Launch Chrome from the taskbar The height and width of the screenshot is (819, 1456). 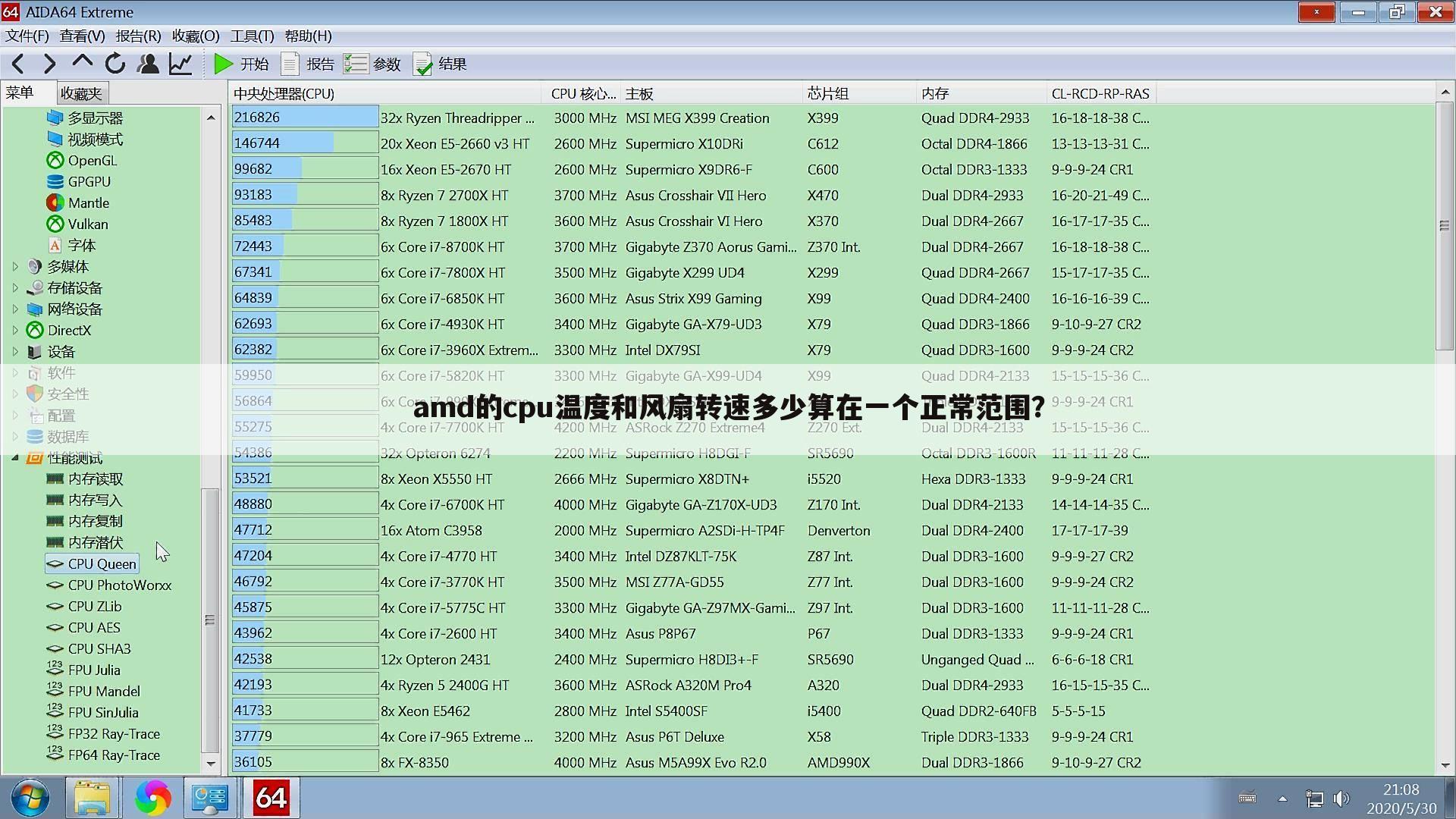click(153, 798)
